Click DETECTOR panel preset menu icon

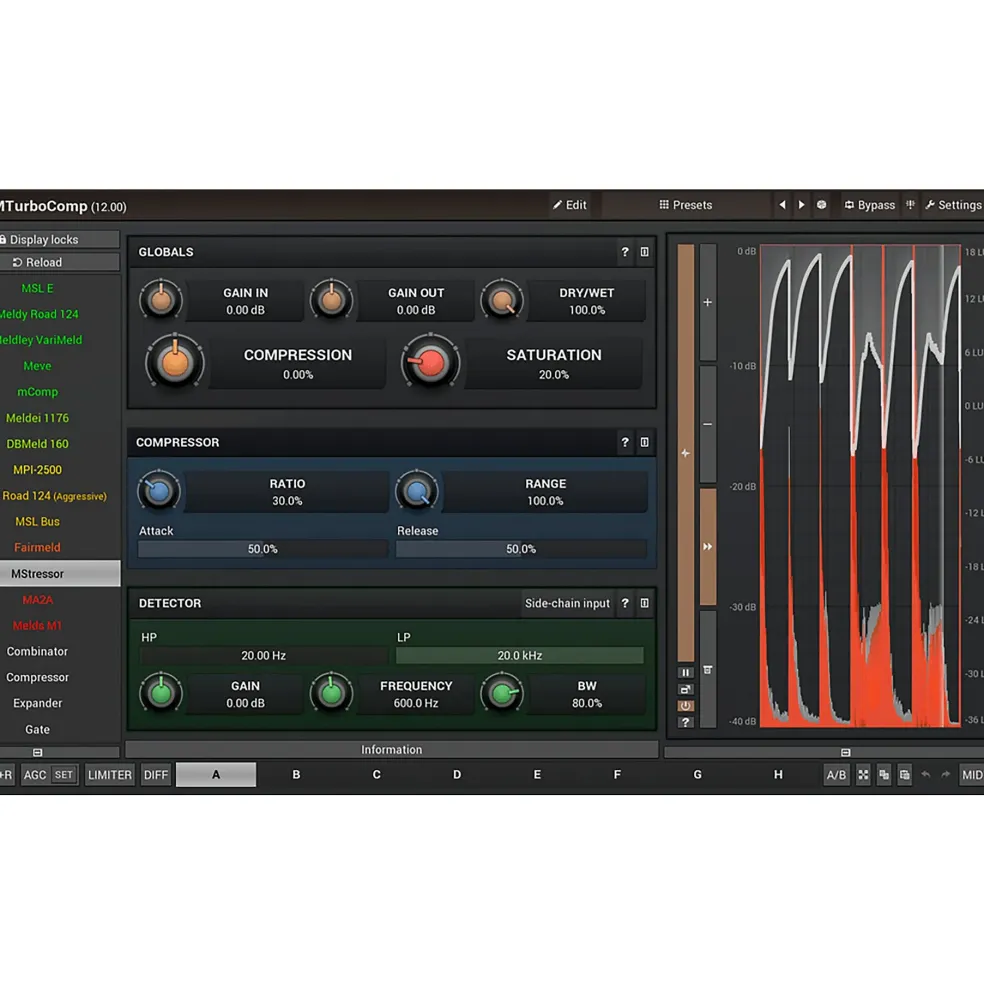pyautogui.click(x=645, y=603)
